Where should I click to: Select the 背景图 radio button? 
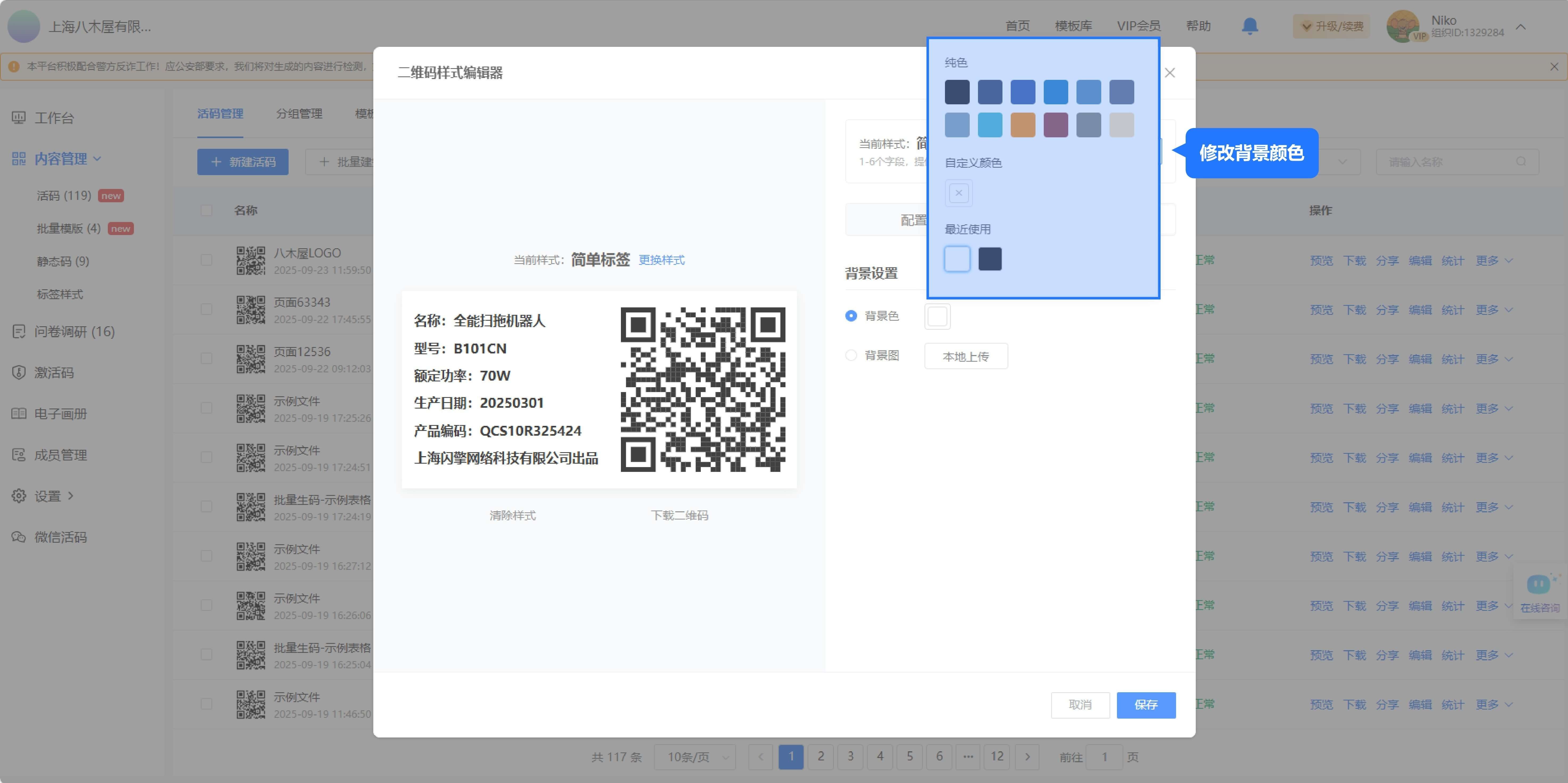click(x=851, y=355)
